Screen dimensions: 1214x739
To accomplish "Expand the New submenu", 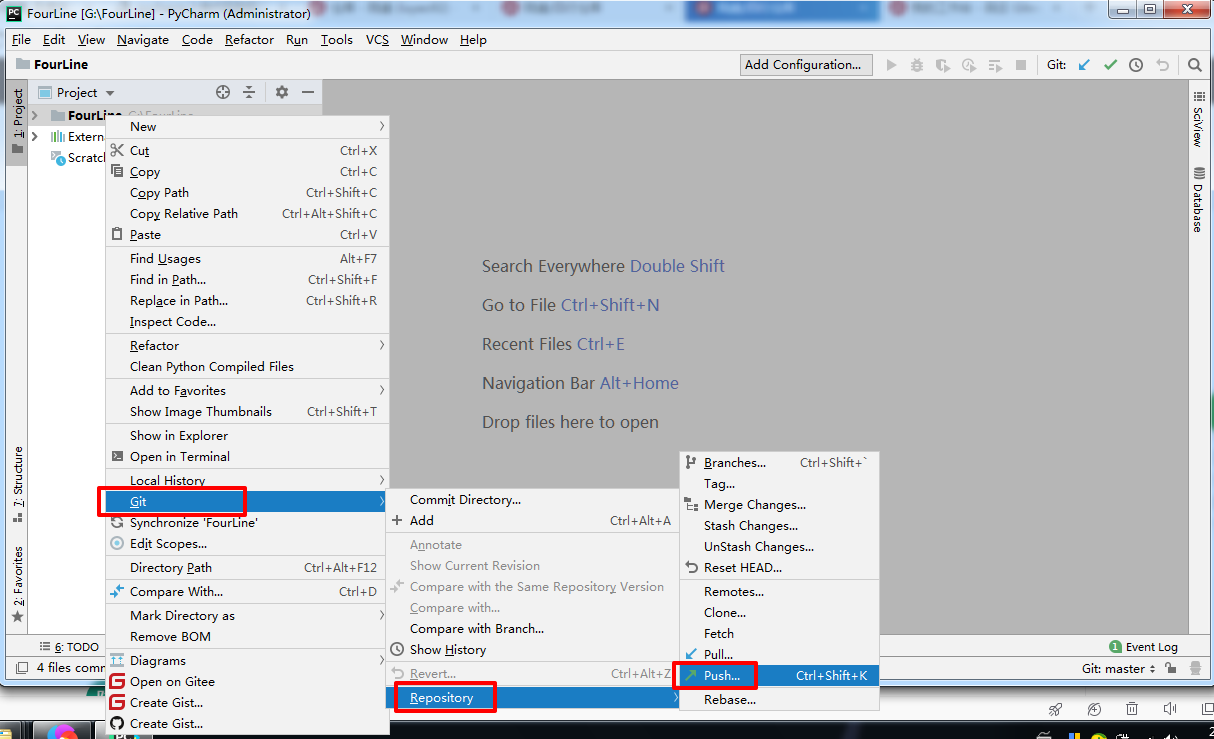I will tap(247, 126).
